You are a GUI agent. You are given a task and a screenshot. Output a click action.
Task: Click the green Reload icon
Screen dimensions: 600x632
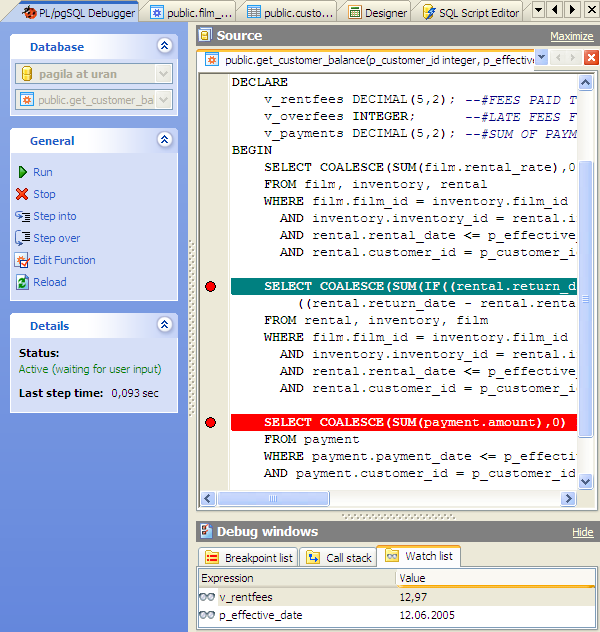coord(23,282)
